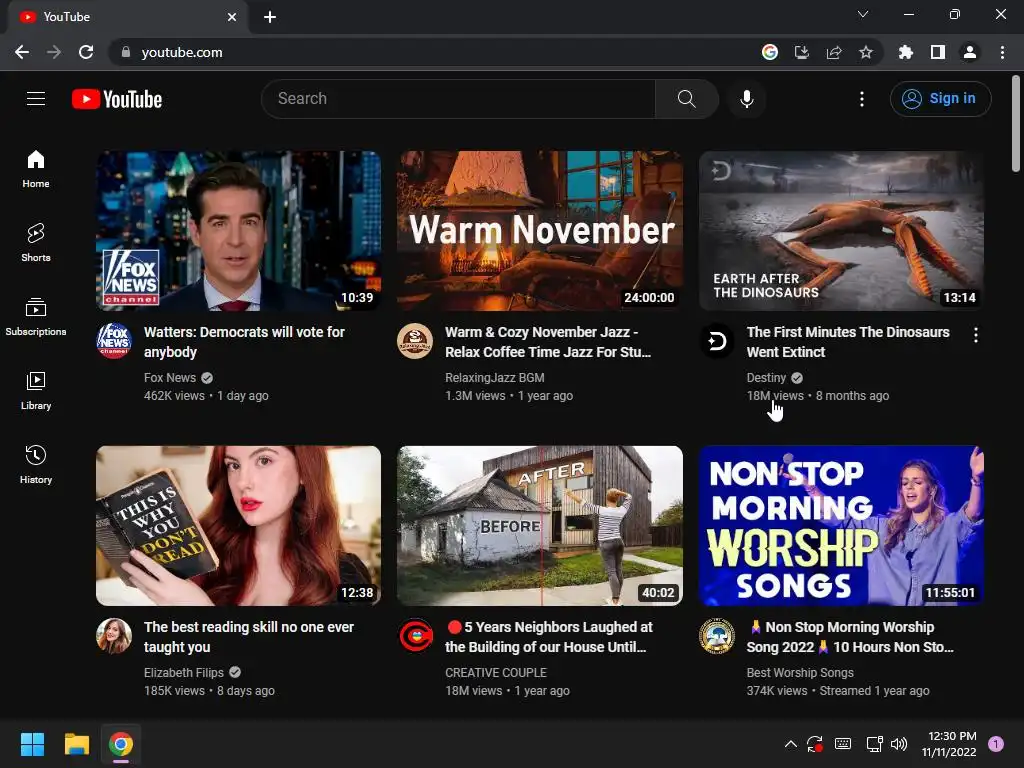Focus the YouTube Search input field

(458, 99)
